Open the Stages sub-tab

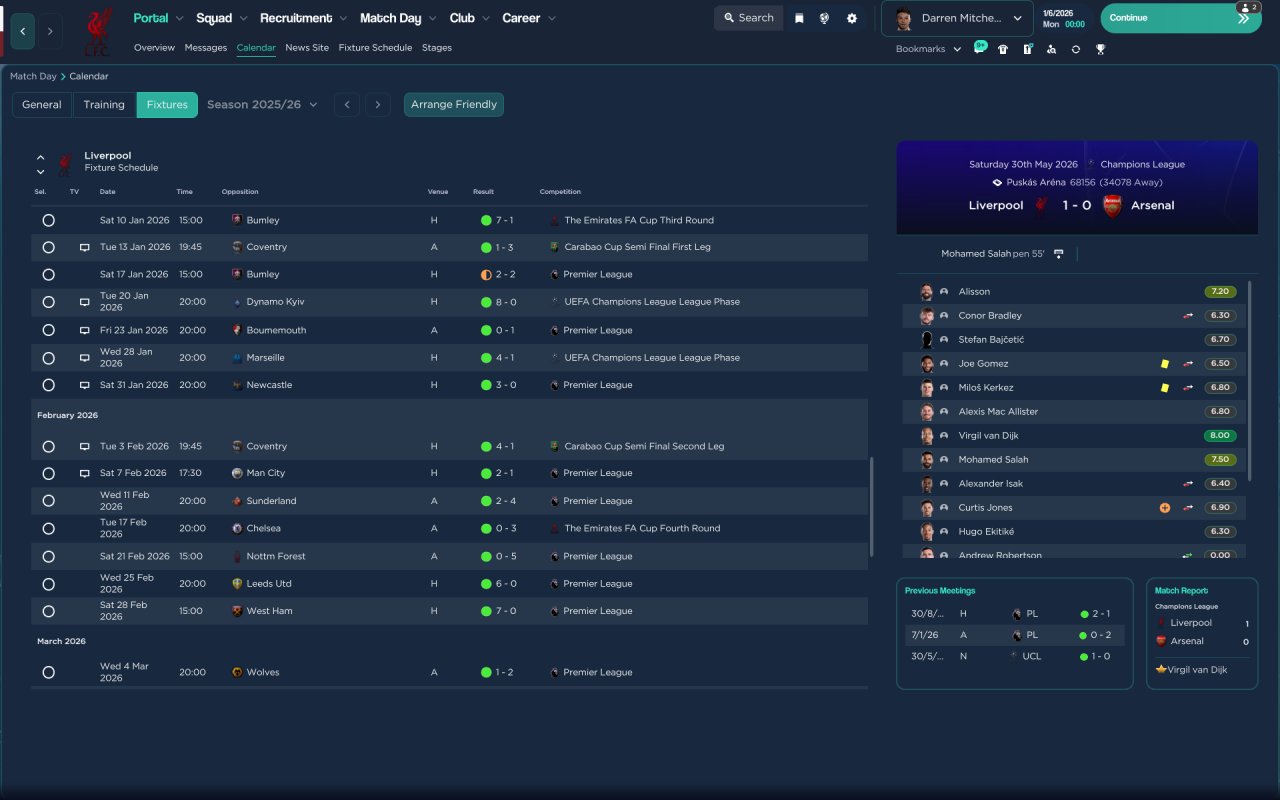437,48
